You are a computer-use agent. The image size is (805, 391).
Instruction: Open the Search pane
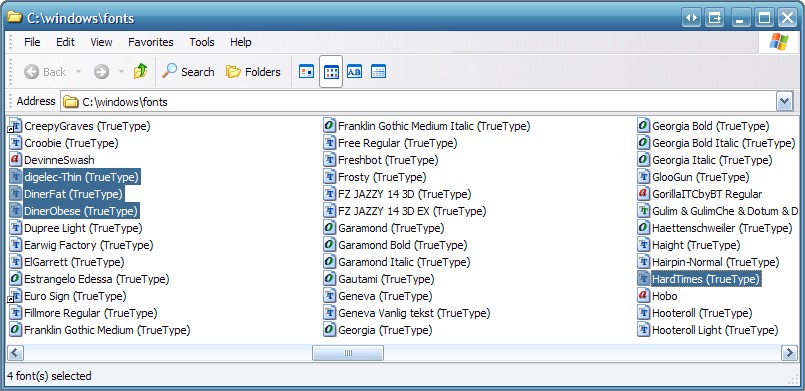188,72
